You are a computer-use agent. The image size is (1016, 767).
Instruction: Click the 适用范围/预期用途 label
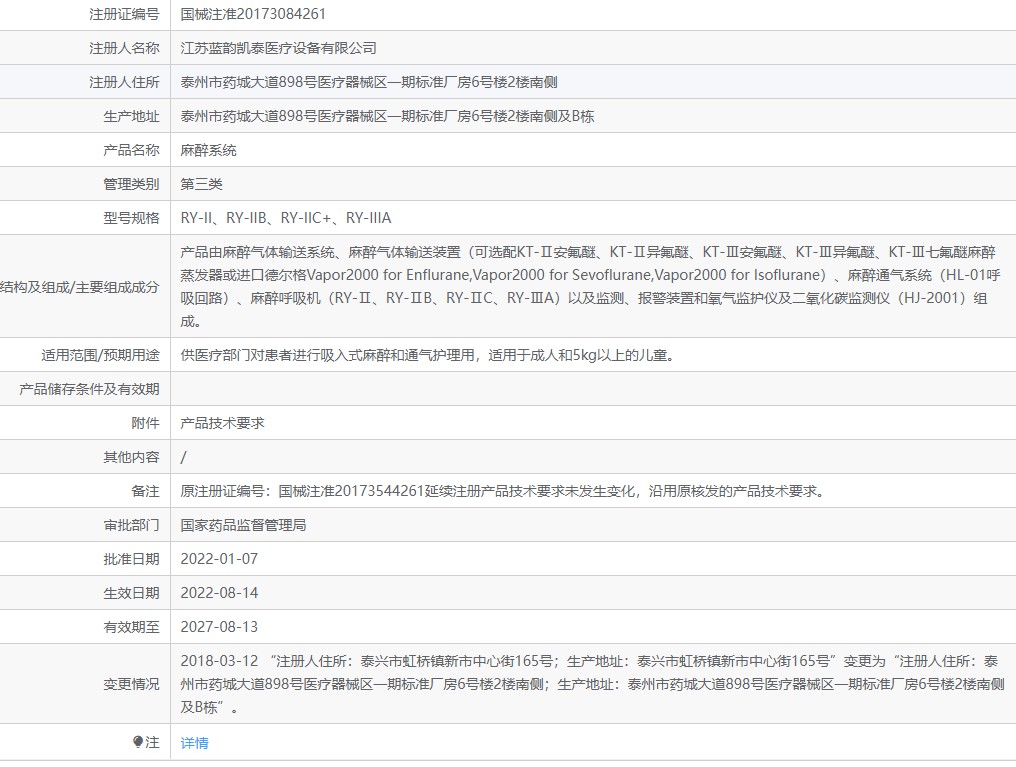(100, 355)
